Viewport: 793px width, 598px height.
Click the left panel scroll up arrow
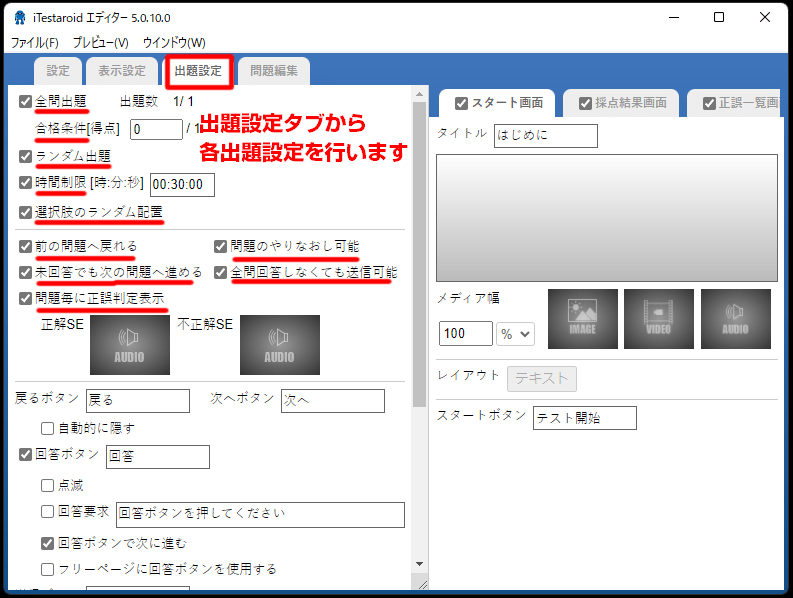click(419, 94)
